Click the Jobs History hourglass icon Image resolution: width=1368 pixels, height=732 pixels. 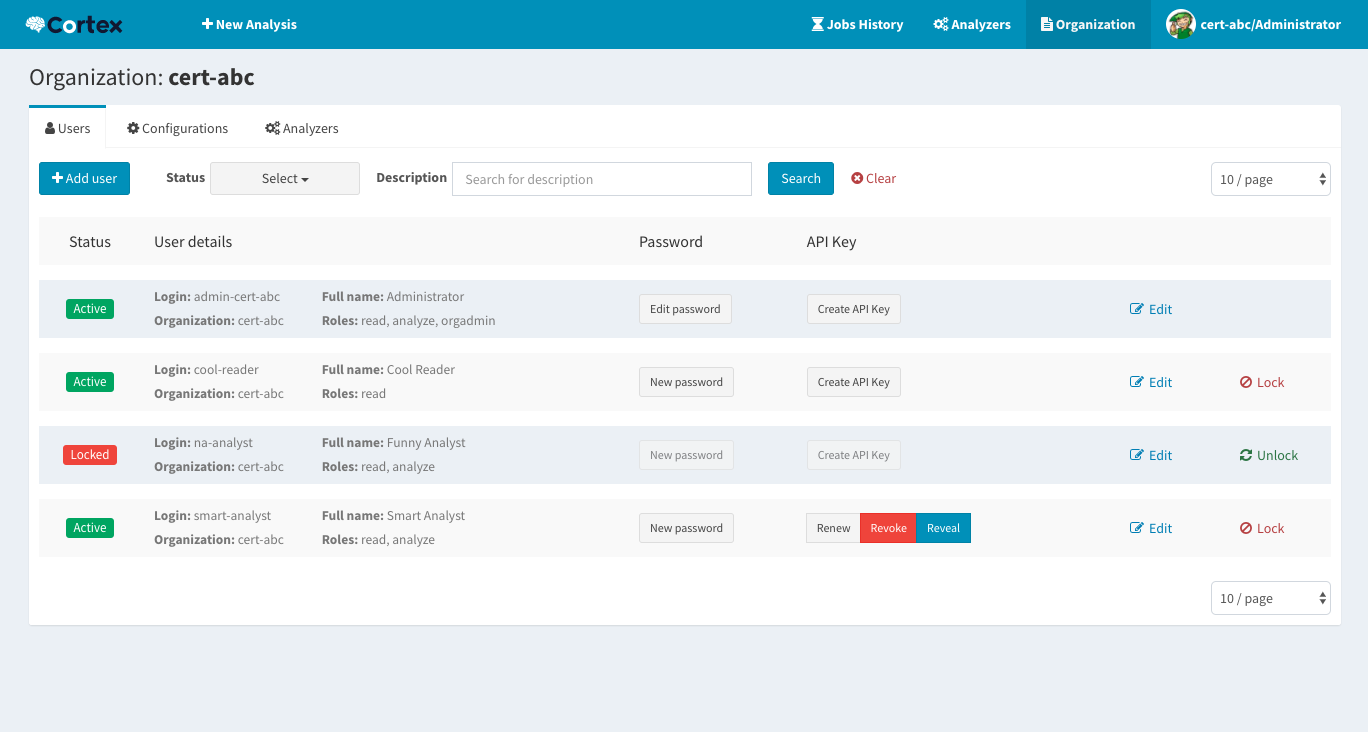(816, 24)
